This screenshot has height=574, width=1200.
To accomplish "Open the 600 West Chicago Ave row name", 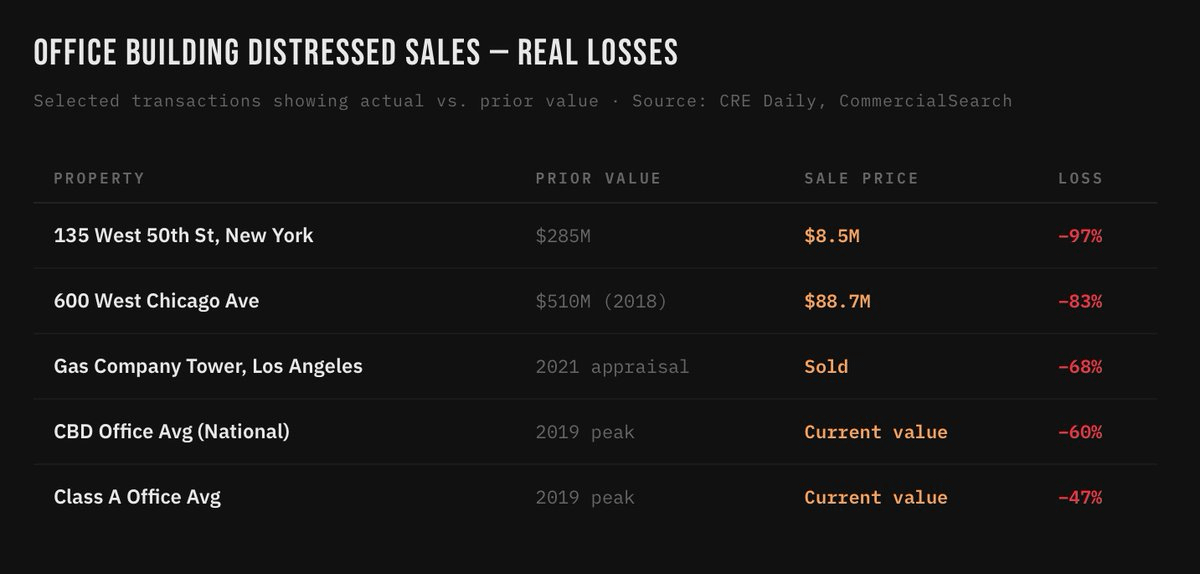I will (x=156, y=301).
